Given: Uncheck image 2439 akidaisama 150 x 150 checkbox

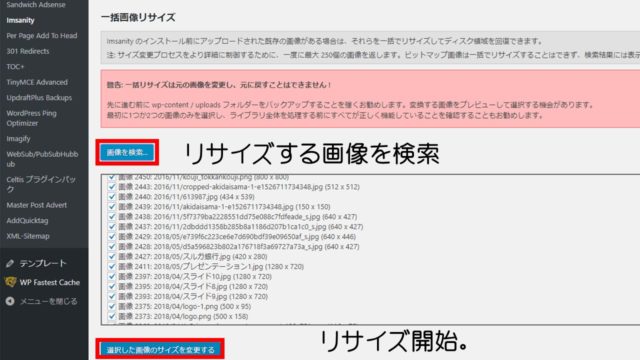Looking at the screenshot, I should click(x=111, y=207).
